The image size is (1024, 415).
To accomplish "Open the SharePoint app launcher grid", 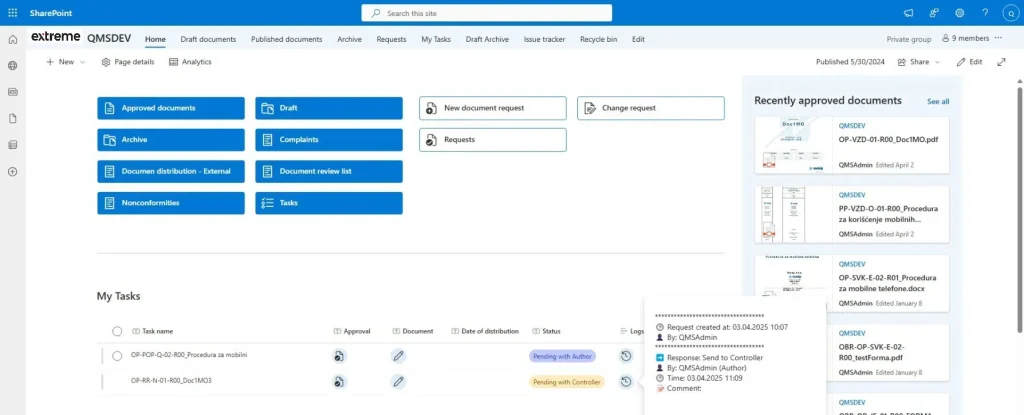I will [12, 12].
